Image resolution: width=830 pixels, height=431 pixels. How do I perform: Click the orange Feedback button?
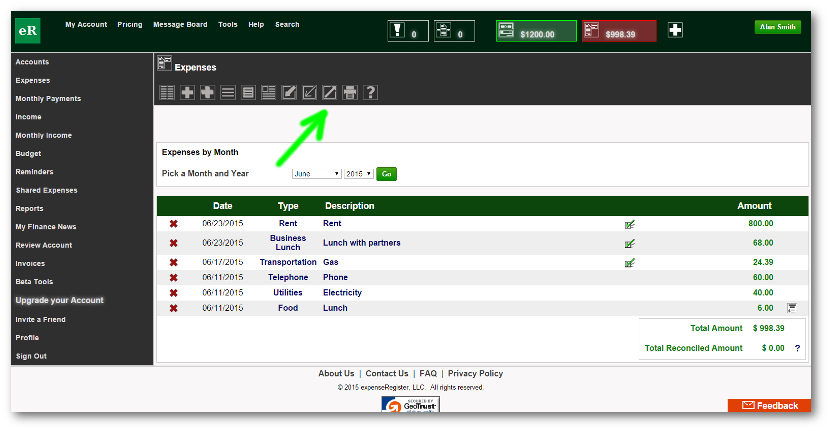[769, 405]
